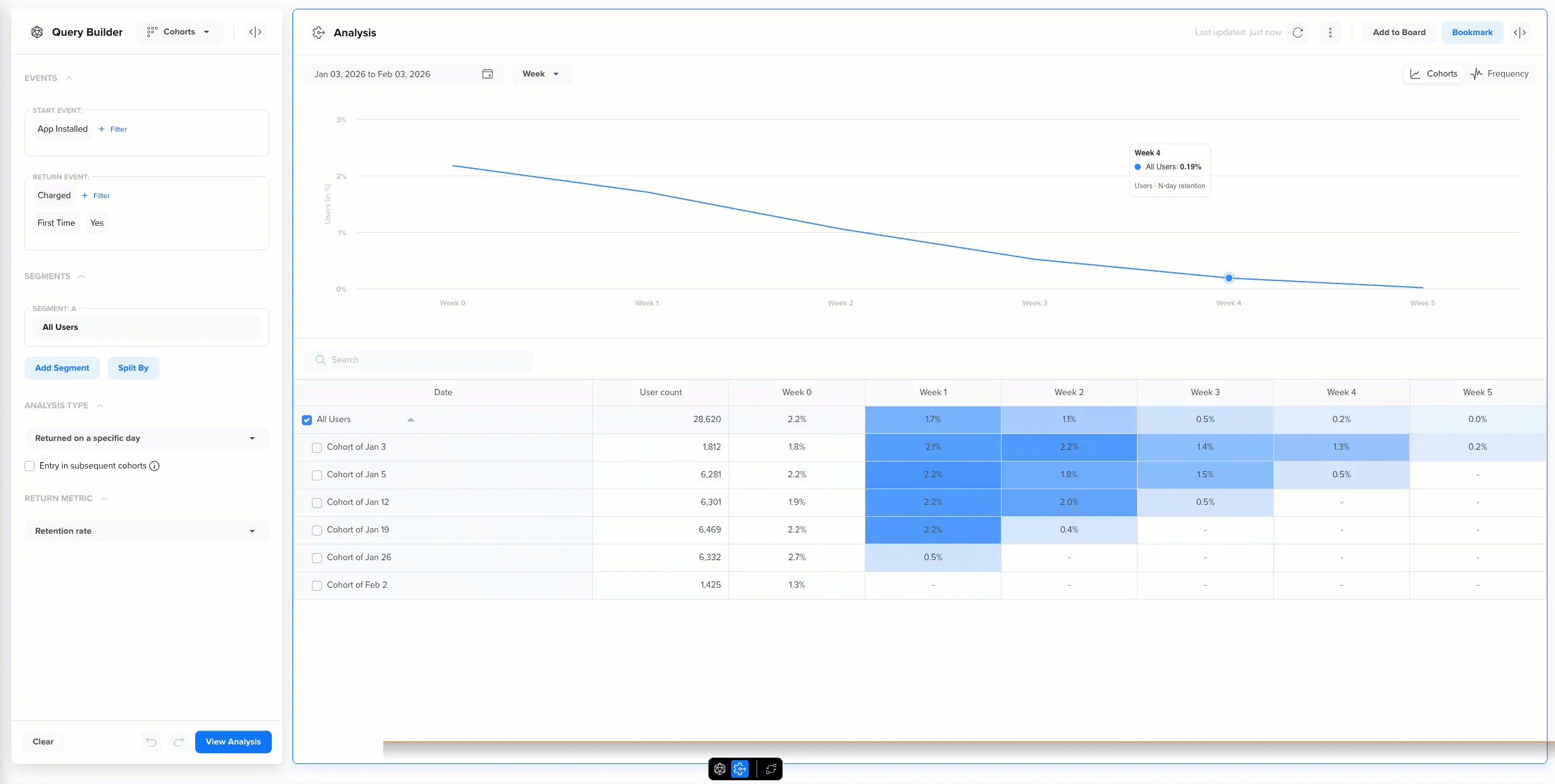Image resolution: width=1555 pixels, height=784 pixels.
Task: Collapse the Analysis panel icon at right
Action: pyautogui.click(x=1519, y=33)
